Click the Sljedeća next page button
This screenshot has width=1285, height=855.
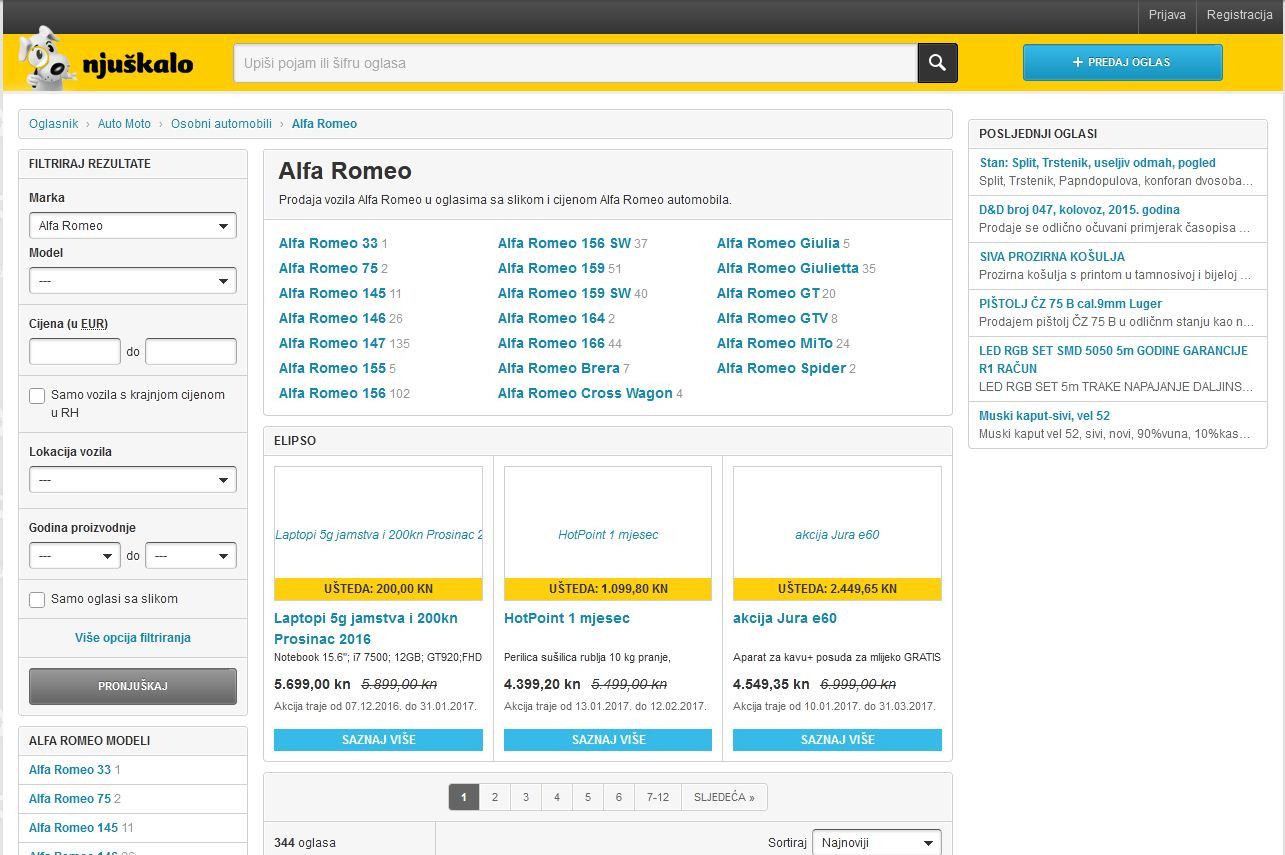(724, 797)
